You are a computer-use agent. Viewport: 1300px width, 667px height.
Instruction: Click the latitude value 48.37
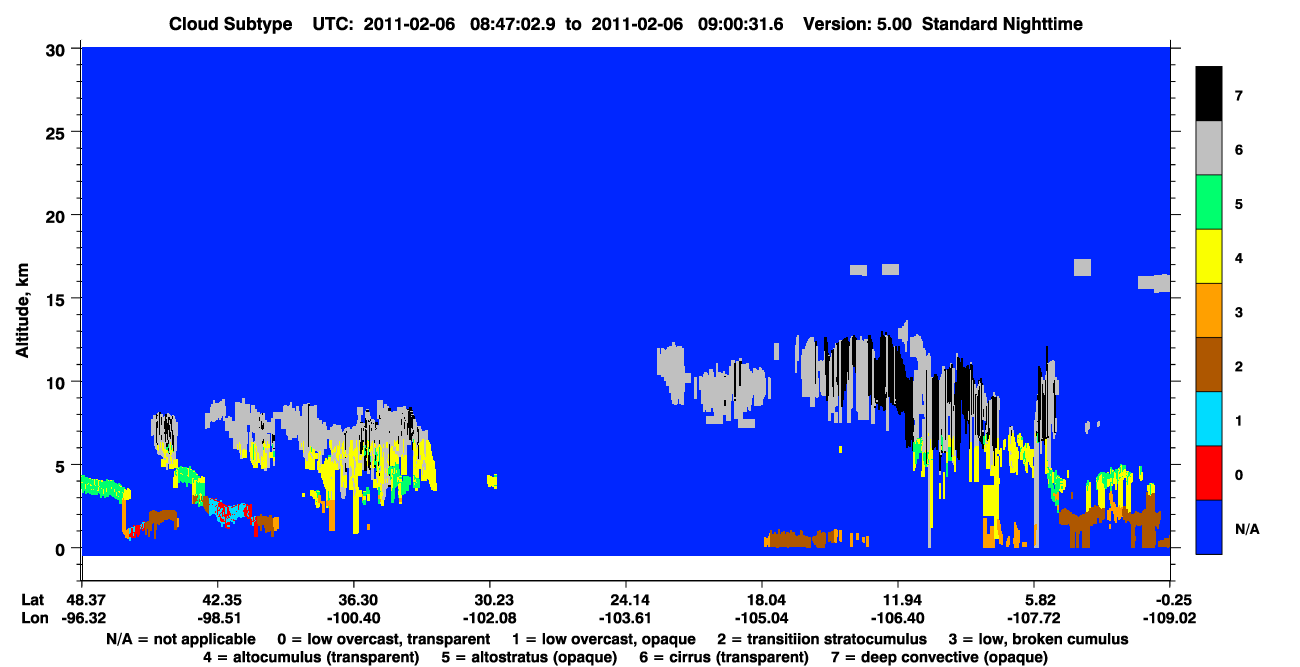tap(81, 600)
